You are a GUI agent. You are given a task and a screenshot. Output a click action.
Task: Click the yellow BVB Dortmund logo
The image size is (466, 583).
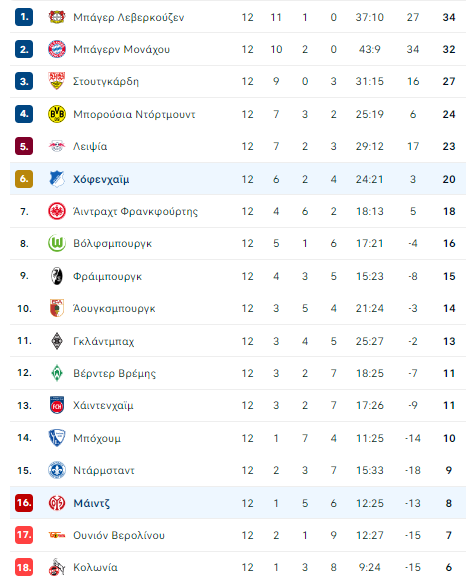(57, 114)
